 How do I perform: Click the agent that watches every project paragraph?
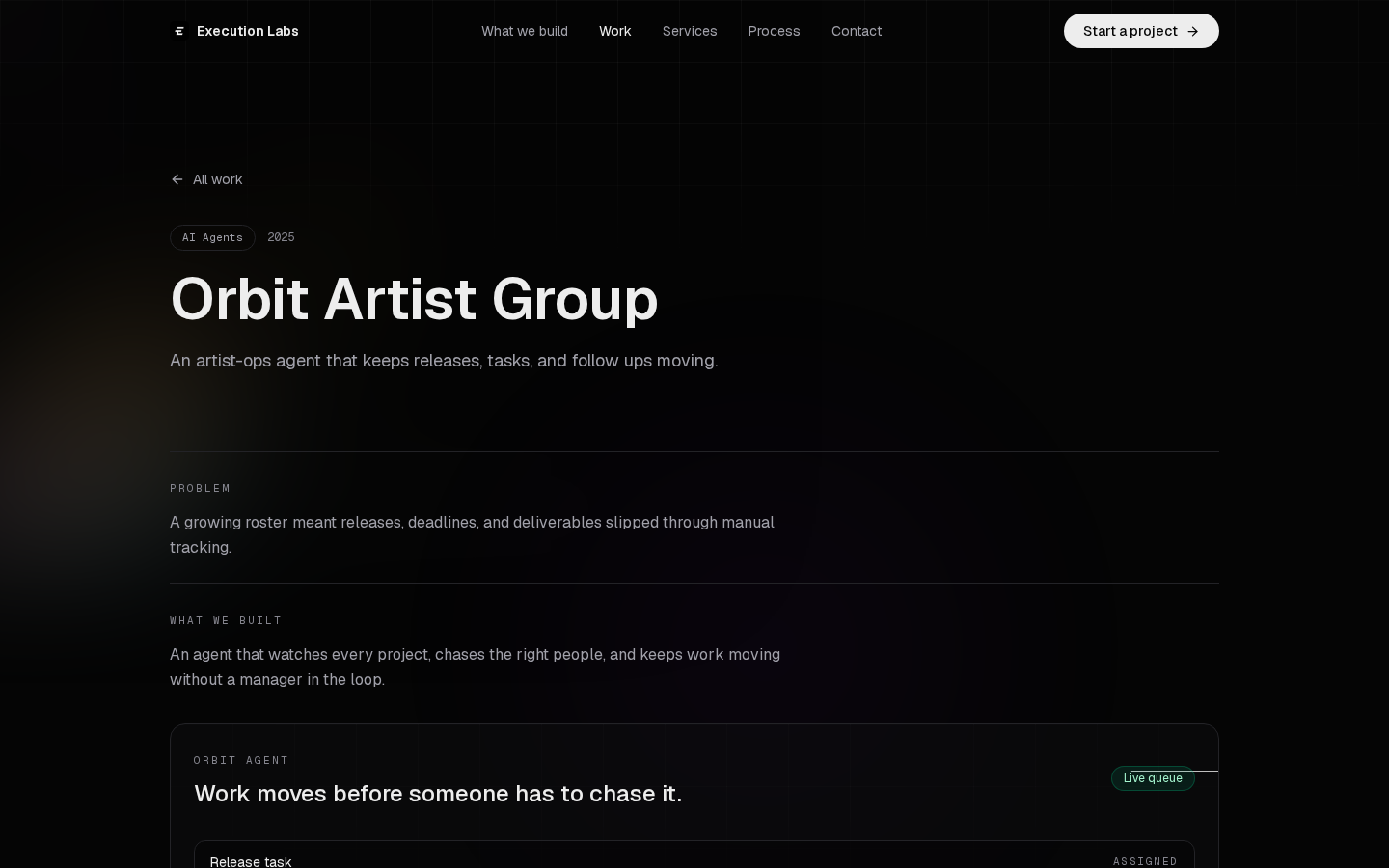point(475,666)
